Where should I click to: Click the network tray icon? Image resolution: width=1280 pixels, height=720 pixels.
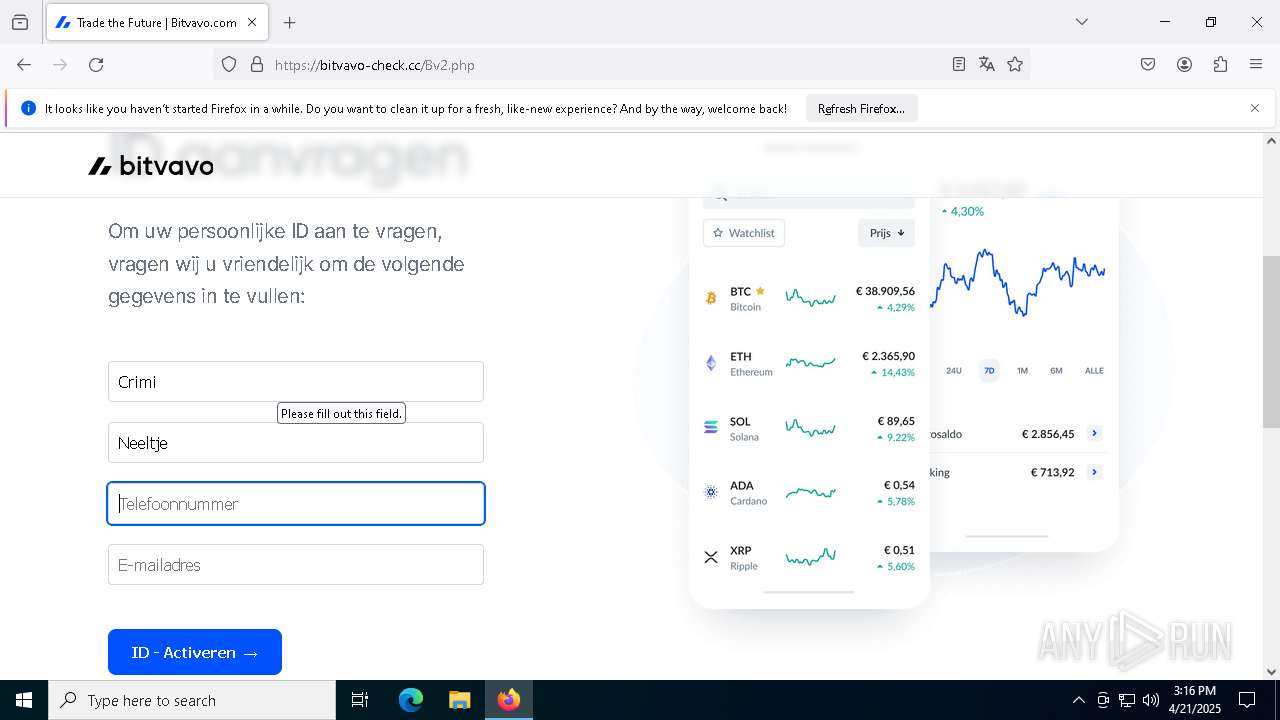coord(1127,700)
